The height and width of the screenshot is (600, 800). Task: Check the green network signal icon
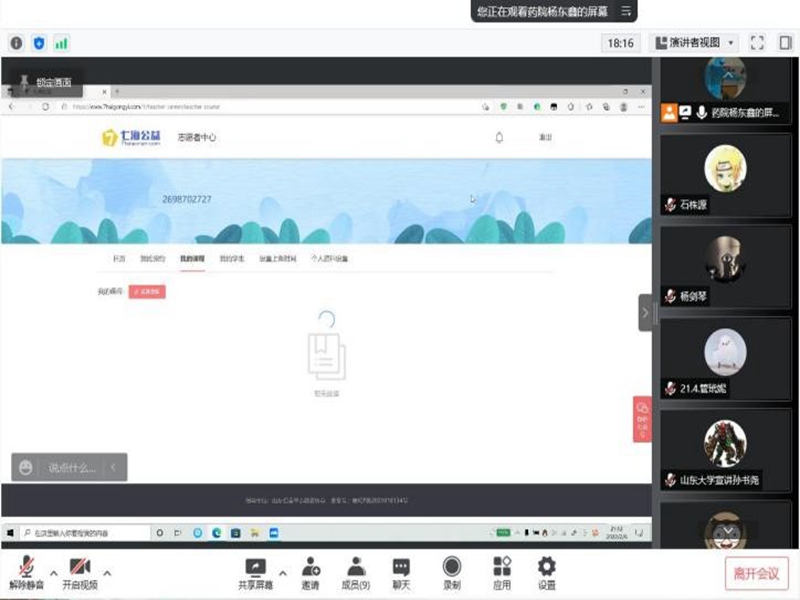(62, 43)
